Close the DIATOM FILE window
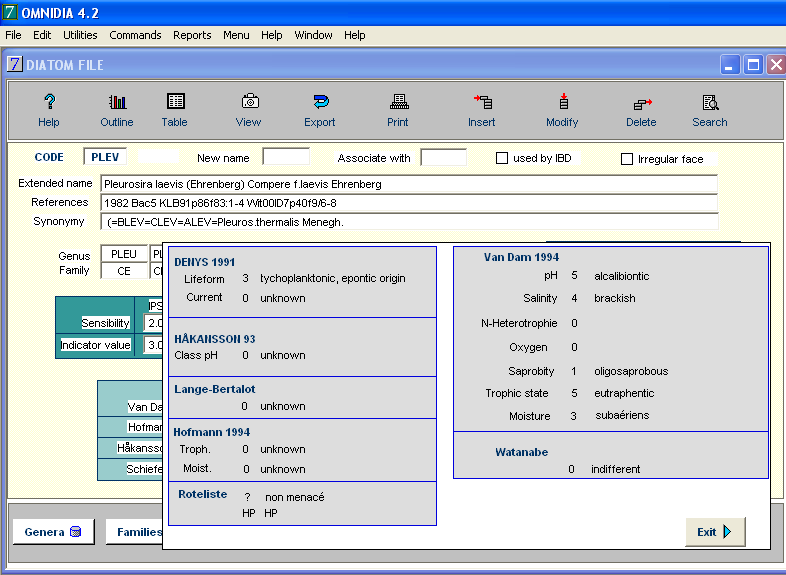786x575 pixels. [x=776, y=65]
